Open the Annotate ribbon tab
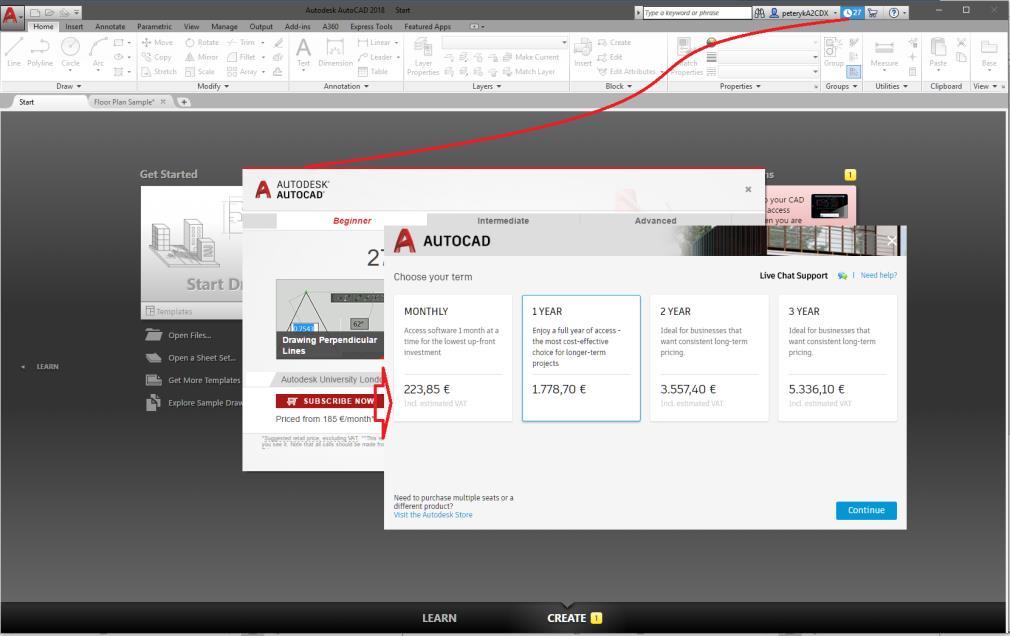Image resolution: width=1010 pixels, height=636 pixels. point(110,26)
